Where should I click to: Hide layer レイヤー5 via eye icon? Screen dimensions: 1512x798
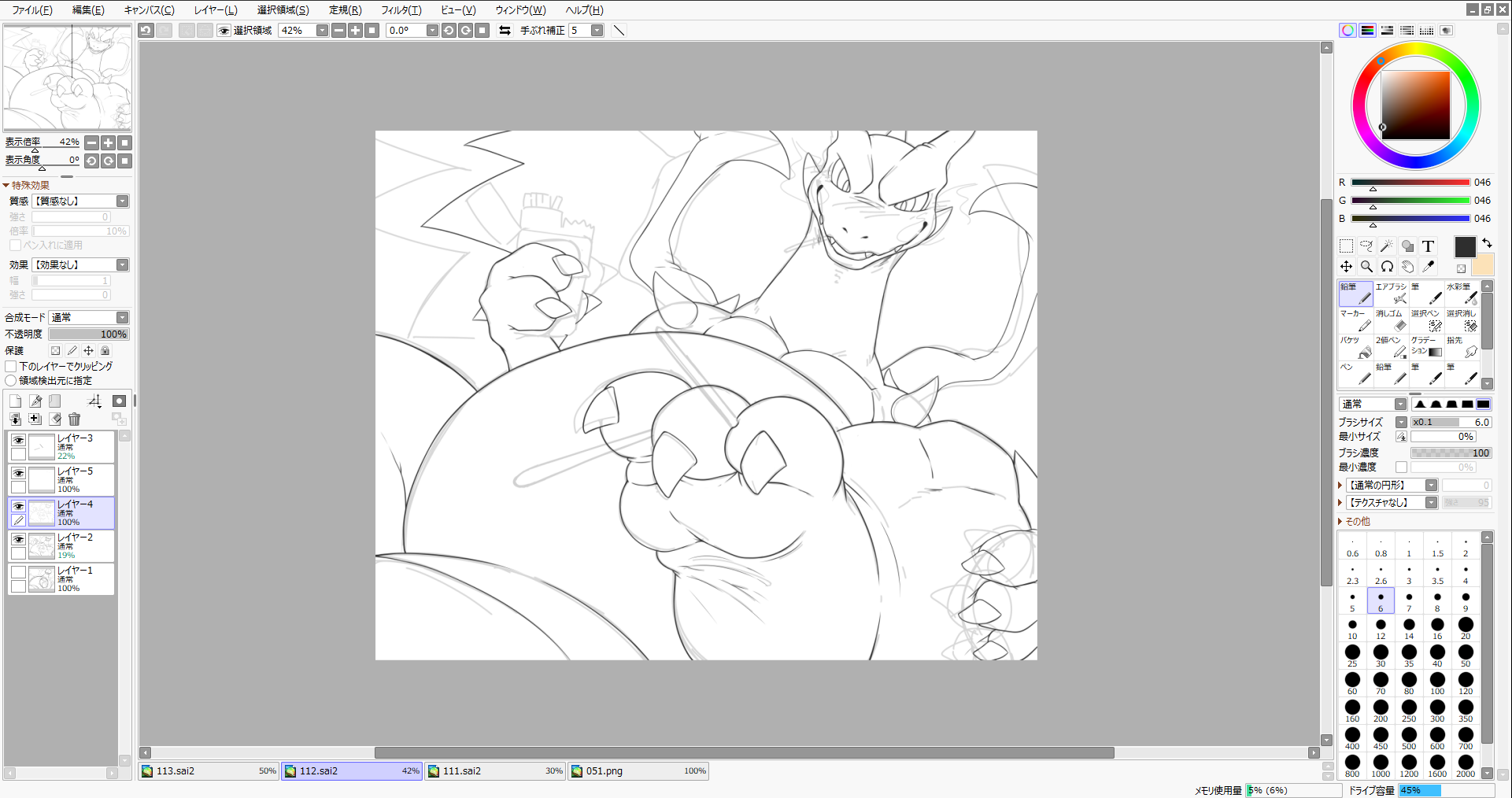[x=18, y=474]
